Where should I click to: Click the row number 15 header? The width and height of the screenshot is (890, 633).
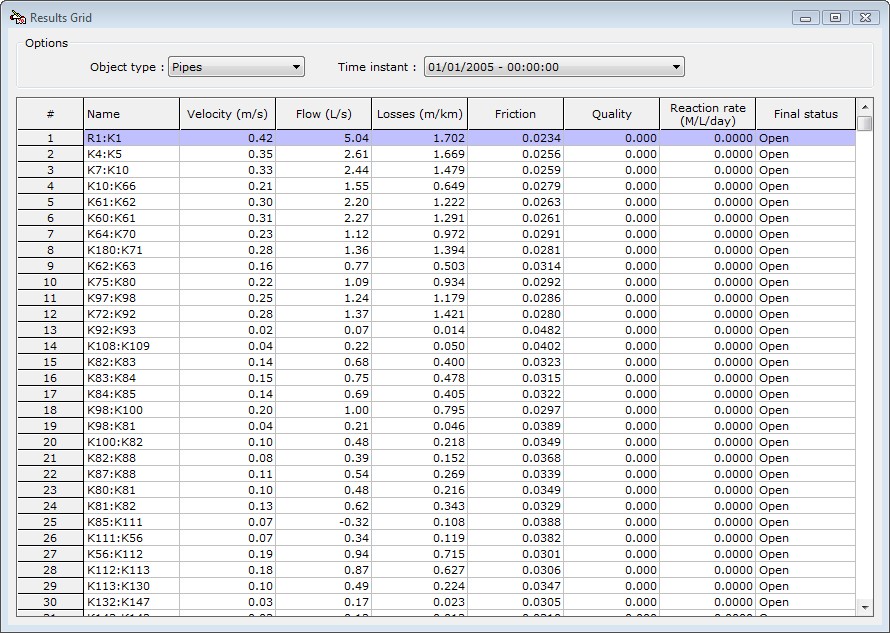tap(50, 362)
